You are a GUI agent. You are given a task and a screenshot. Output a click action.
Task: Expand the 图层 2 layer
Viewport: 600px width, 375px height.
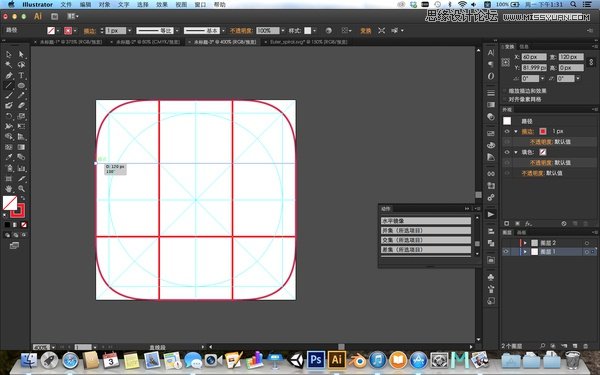[x=525, y=243]
